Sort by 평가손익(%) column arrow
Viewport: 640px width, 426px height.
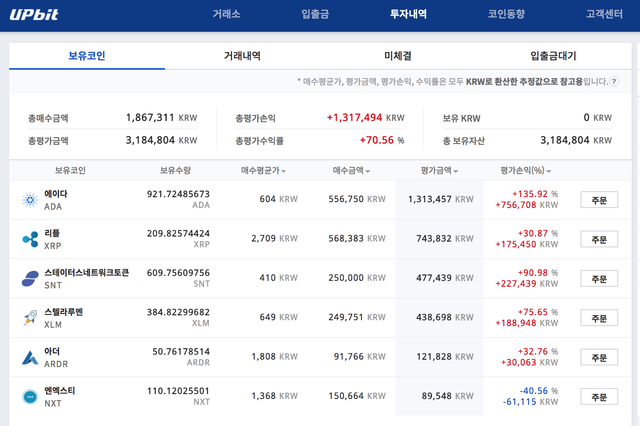tap(549, 171)
